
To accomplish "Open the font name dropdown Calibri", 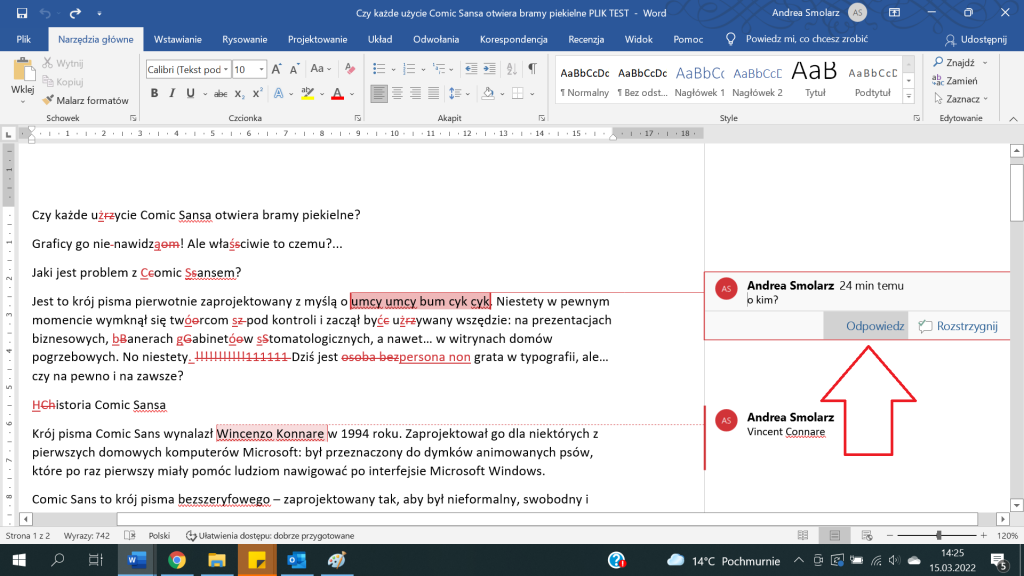I will point(186,70).
